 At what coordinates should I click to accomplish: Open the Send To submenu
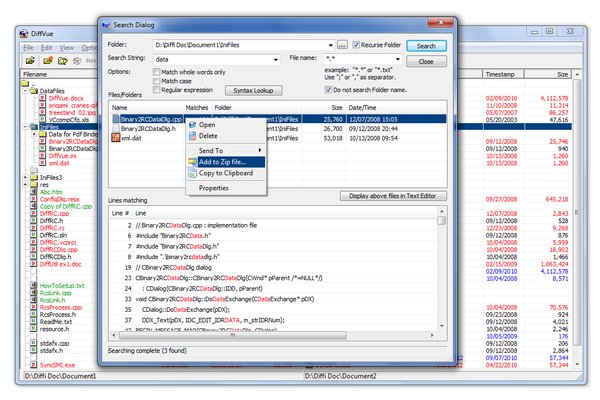click(x=225, y=148)
